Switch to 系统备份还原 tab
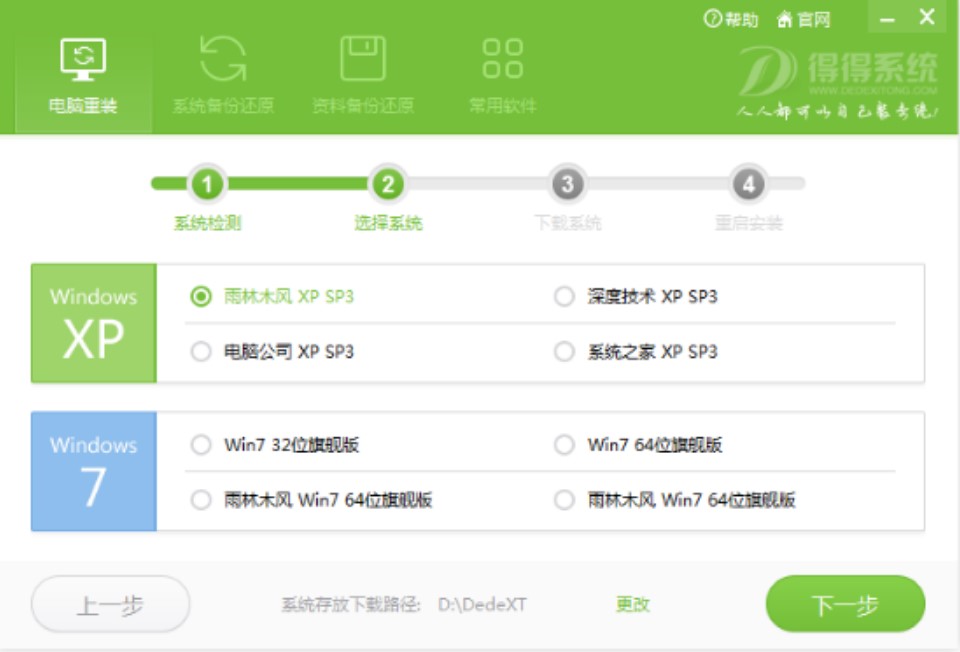Screen dimensions: 960x652 (223, 78)
